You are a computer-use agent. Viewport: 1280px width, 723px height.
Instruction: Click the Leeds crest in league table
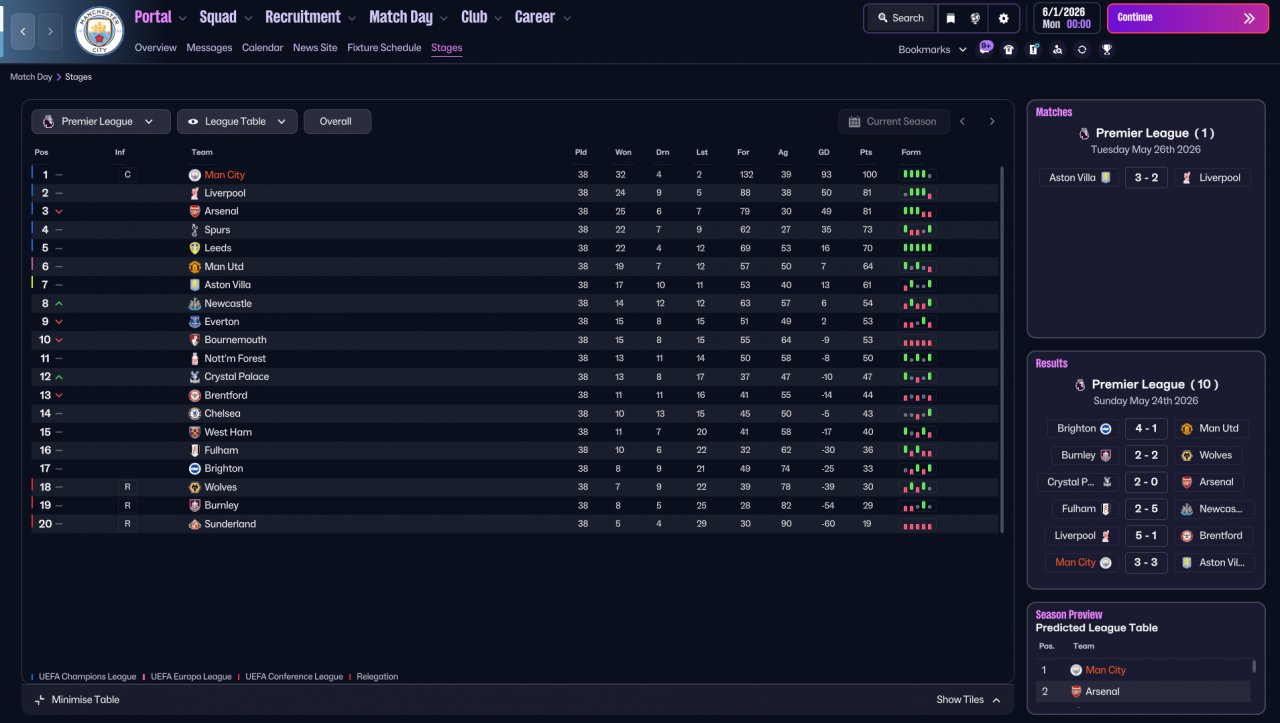(x=195, y=248)
